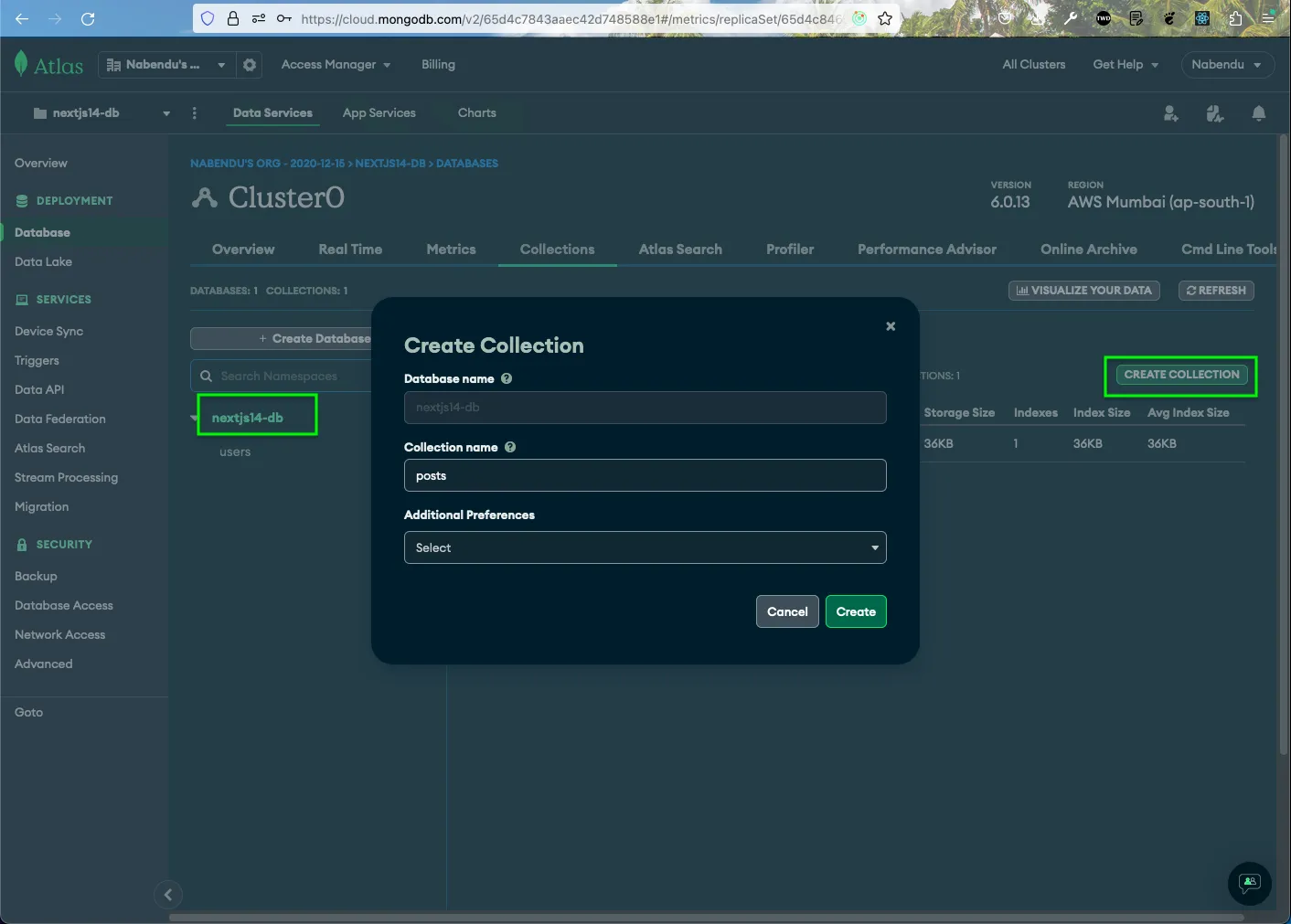
Task: Open the Online Archive tab
Action: pyautogui.click(x=1089, y=250)
